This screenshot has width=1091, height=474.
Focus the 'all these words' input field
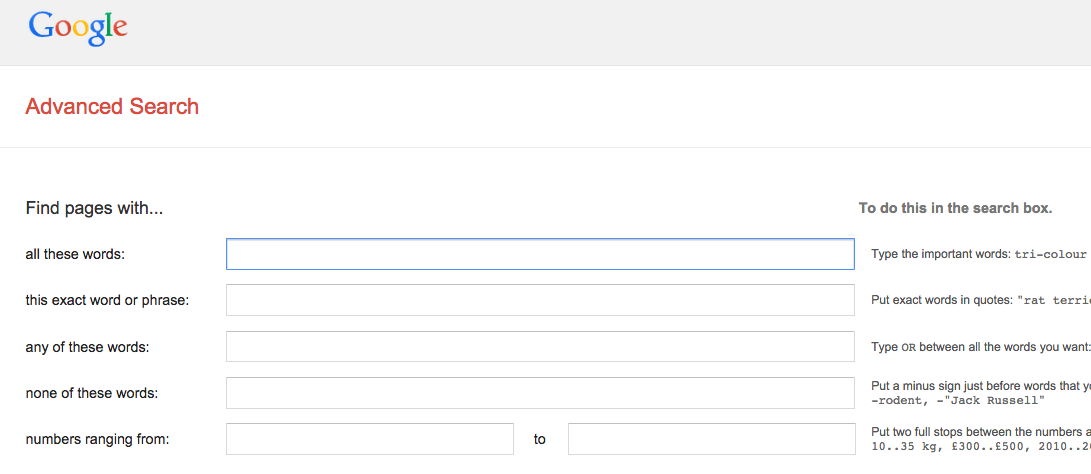pos(540,254)
